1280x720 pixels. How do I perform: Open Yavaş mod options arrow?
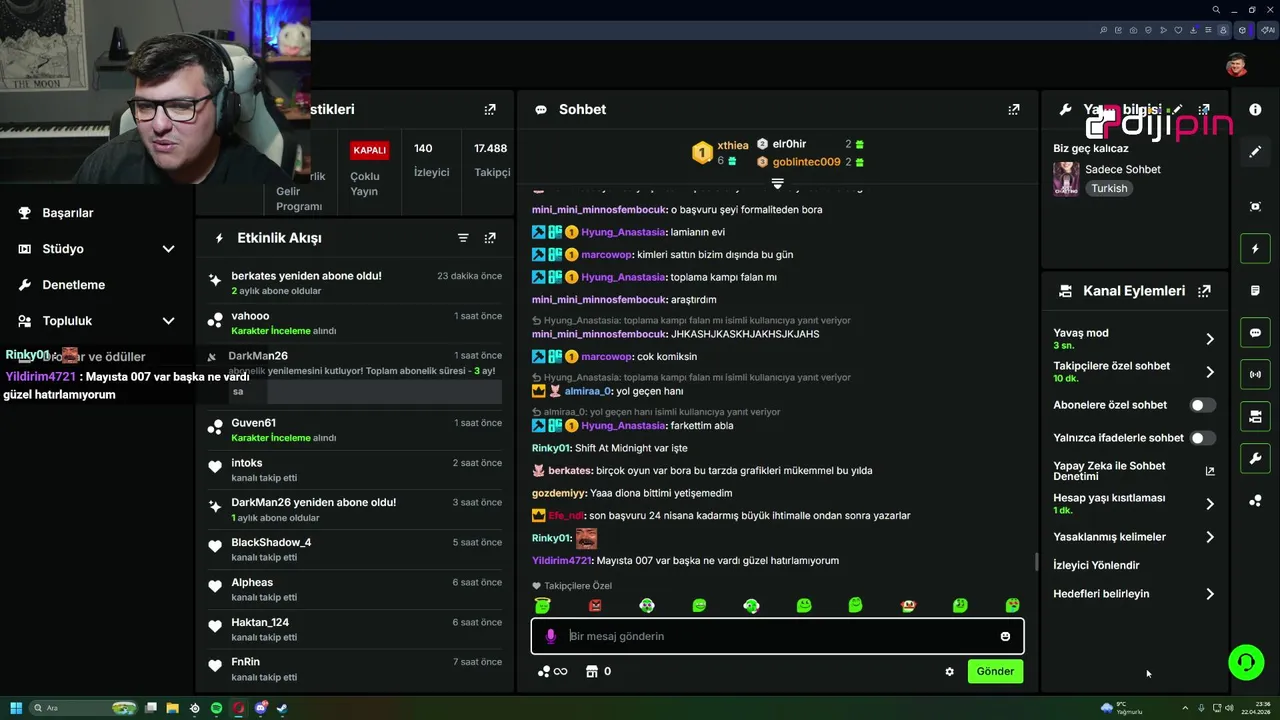1210,339
